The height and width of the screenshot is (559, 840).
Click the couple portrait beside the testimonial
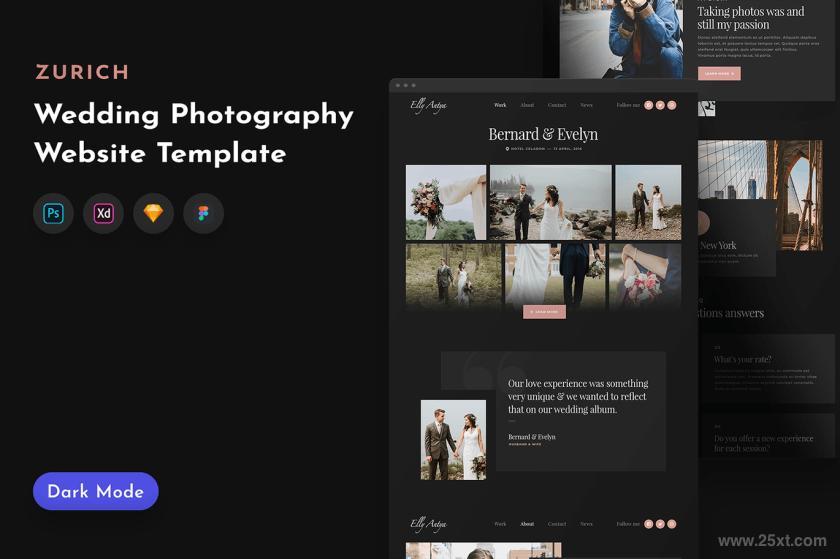click(453, 439)
